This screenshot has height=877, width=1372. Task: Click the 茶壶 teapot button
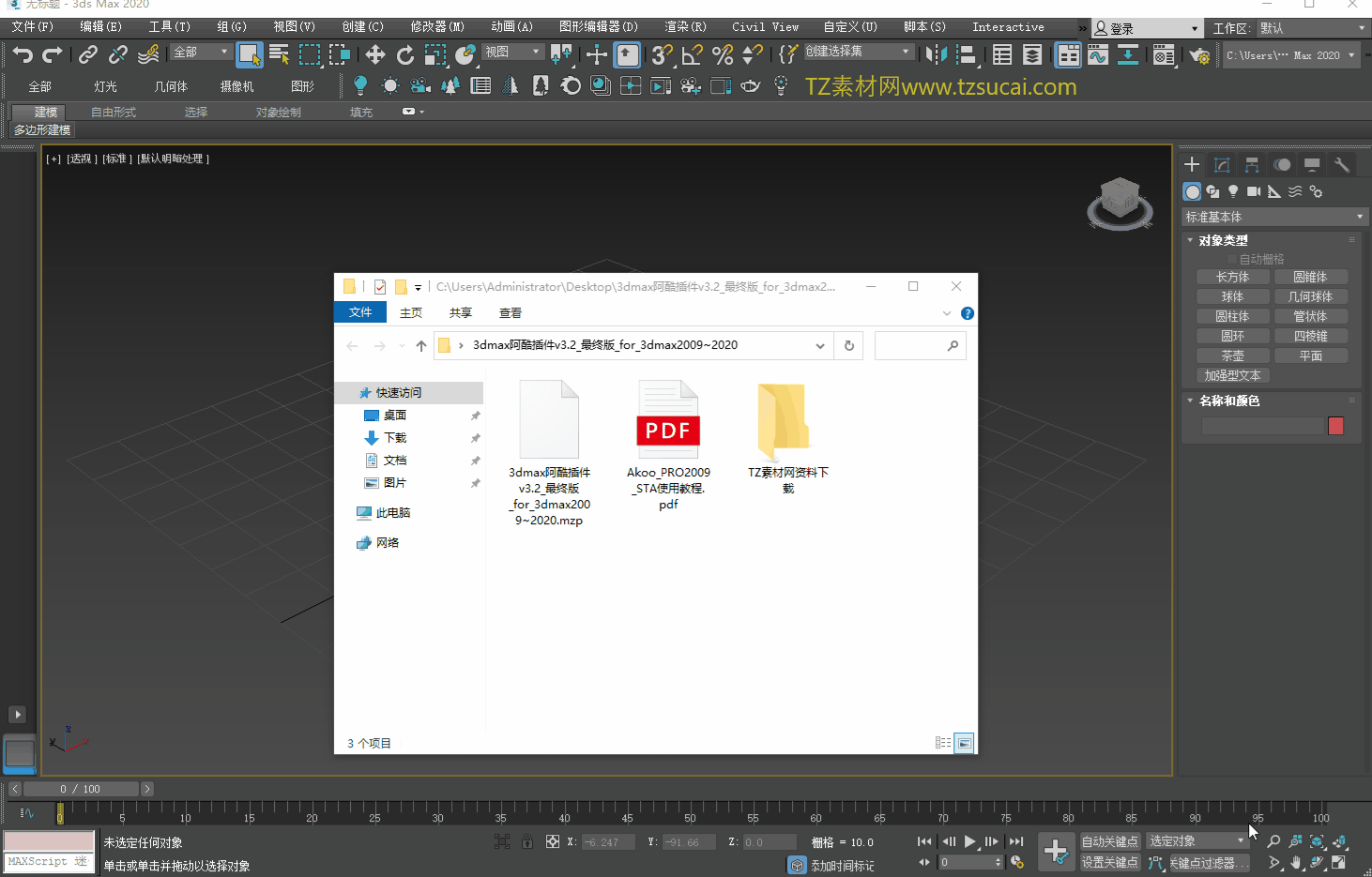click(x=1233, y=355)
